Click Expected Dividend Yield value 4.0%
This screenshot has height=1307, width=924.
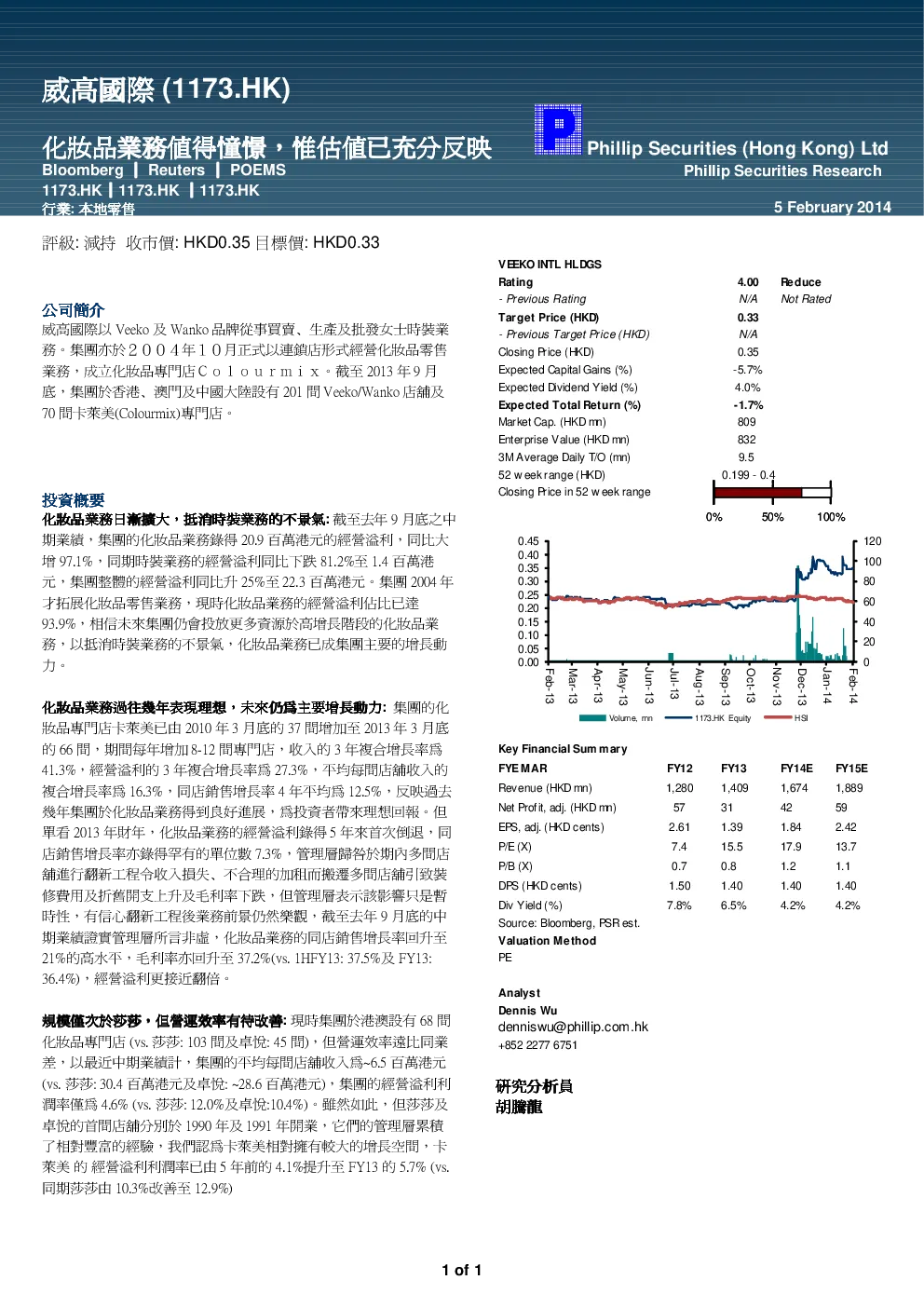(747, 388)
